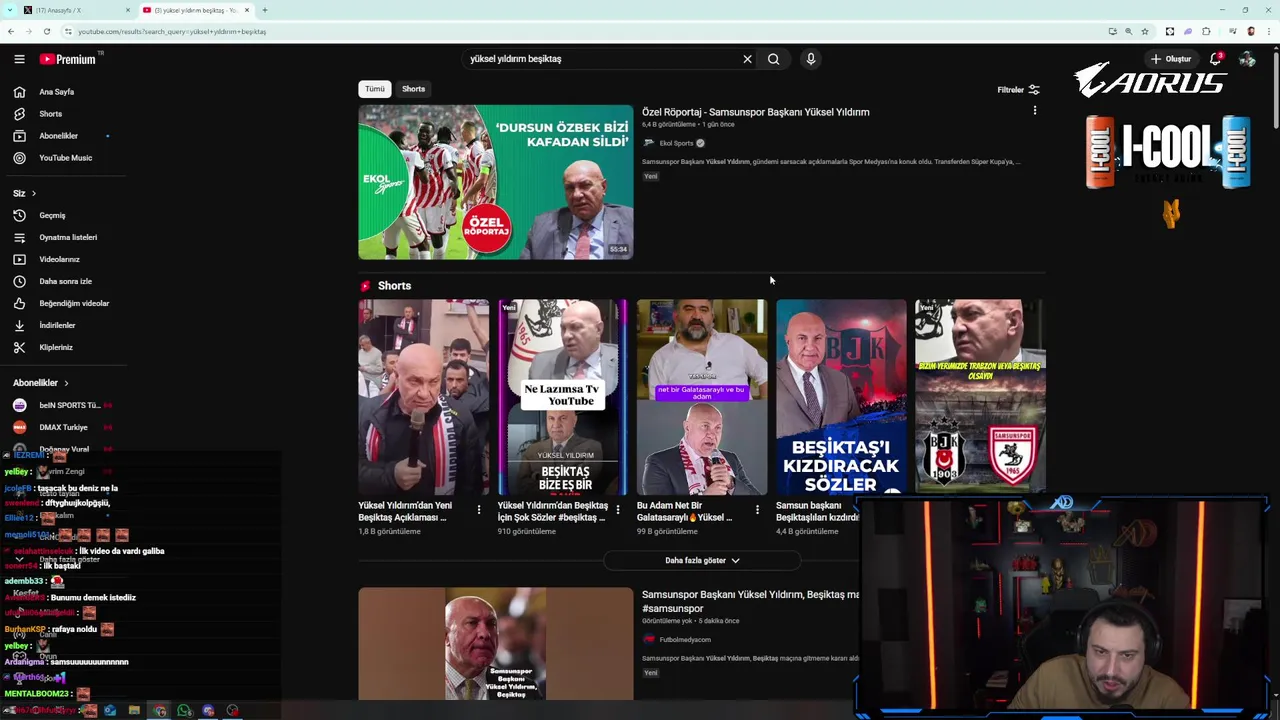Open Daha sonra izle list
The height and width of the screenshot is (720, 1280).
pyautogui.click(x=65, y=282)
